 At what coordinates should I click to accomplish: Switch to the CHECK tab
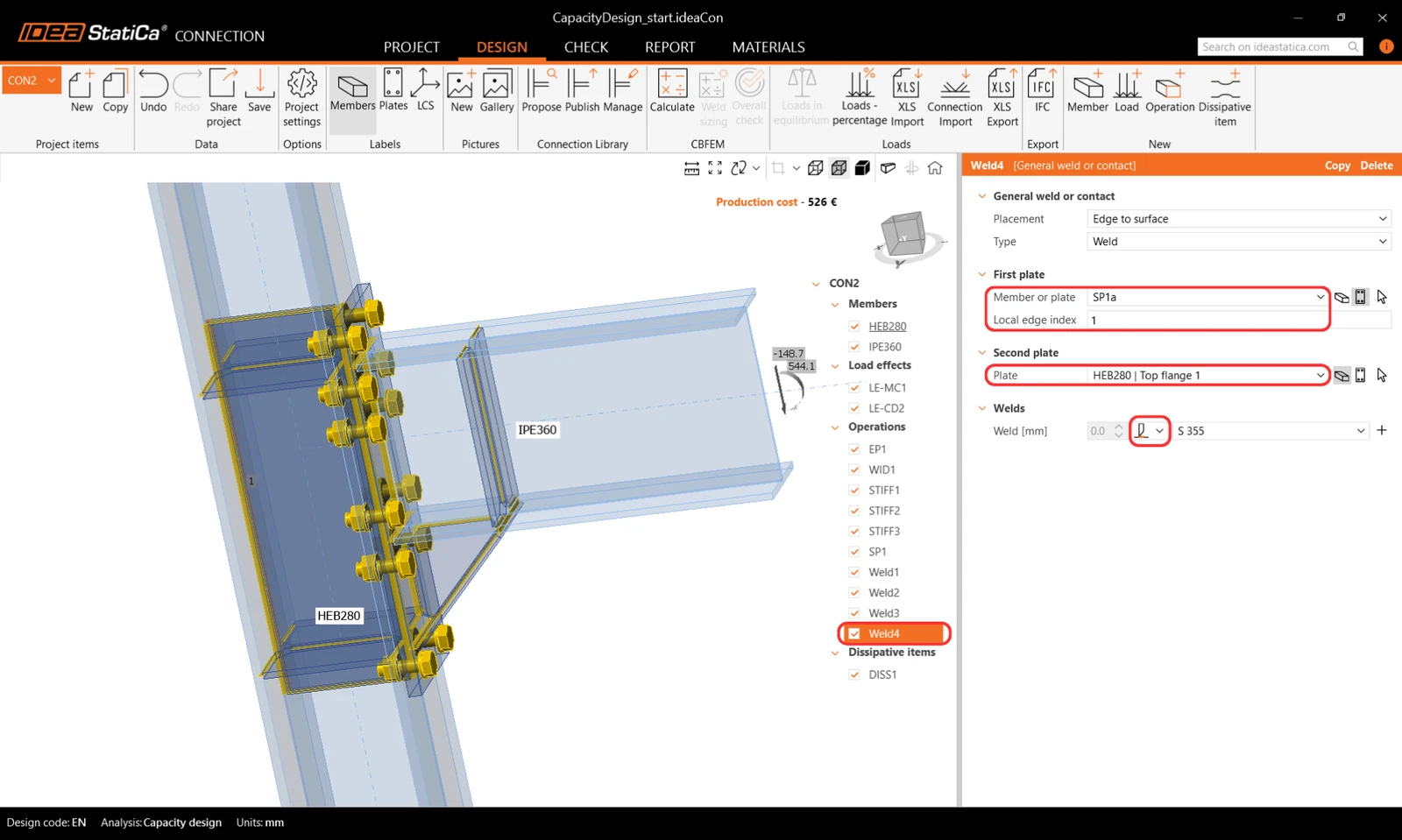(586, 47)
